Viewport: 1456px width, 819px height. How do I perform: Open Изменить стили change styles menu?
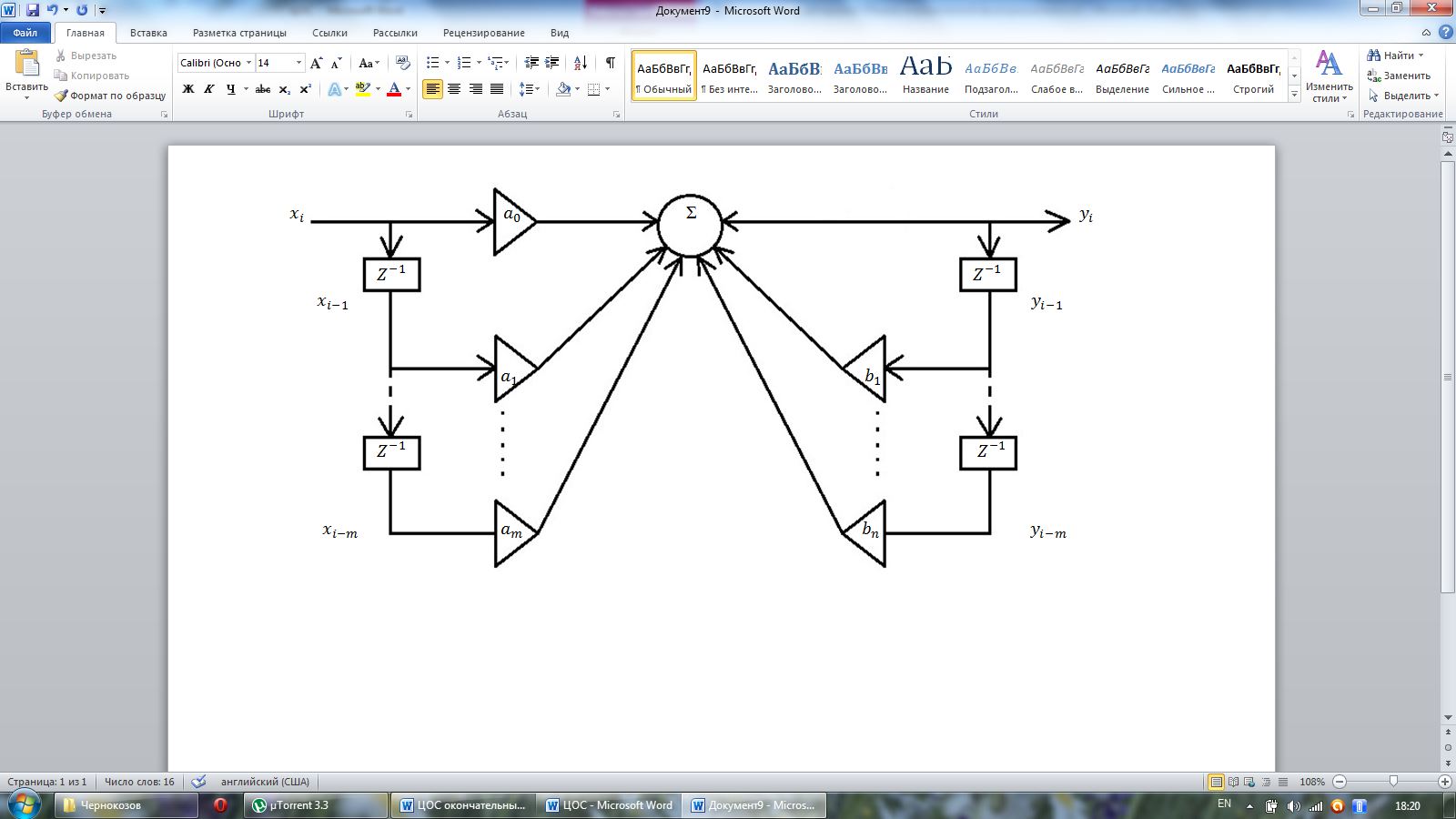pyautogui.click(x=1329, y=76)
